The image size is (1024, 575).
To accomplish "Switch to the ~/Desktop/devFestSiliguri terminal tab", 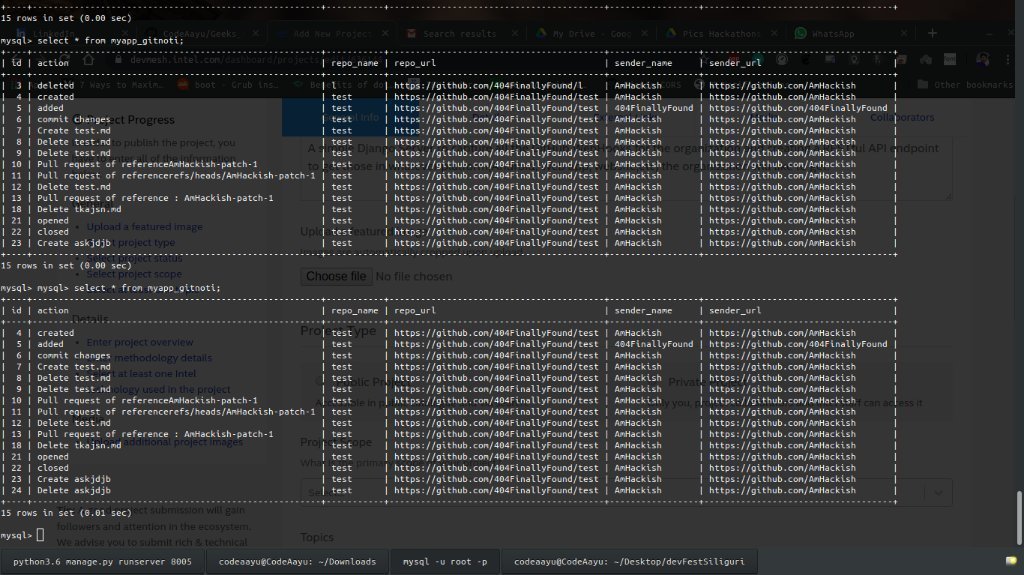I will pyautogui.click(x=629, y=561).
